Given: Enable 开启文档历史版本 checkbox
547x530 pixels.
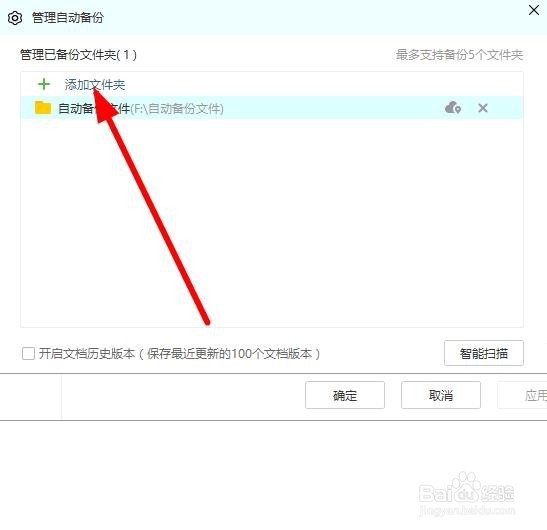Looking at the screenshot, I should coord(28,353).
